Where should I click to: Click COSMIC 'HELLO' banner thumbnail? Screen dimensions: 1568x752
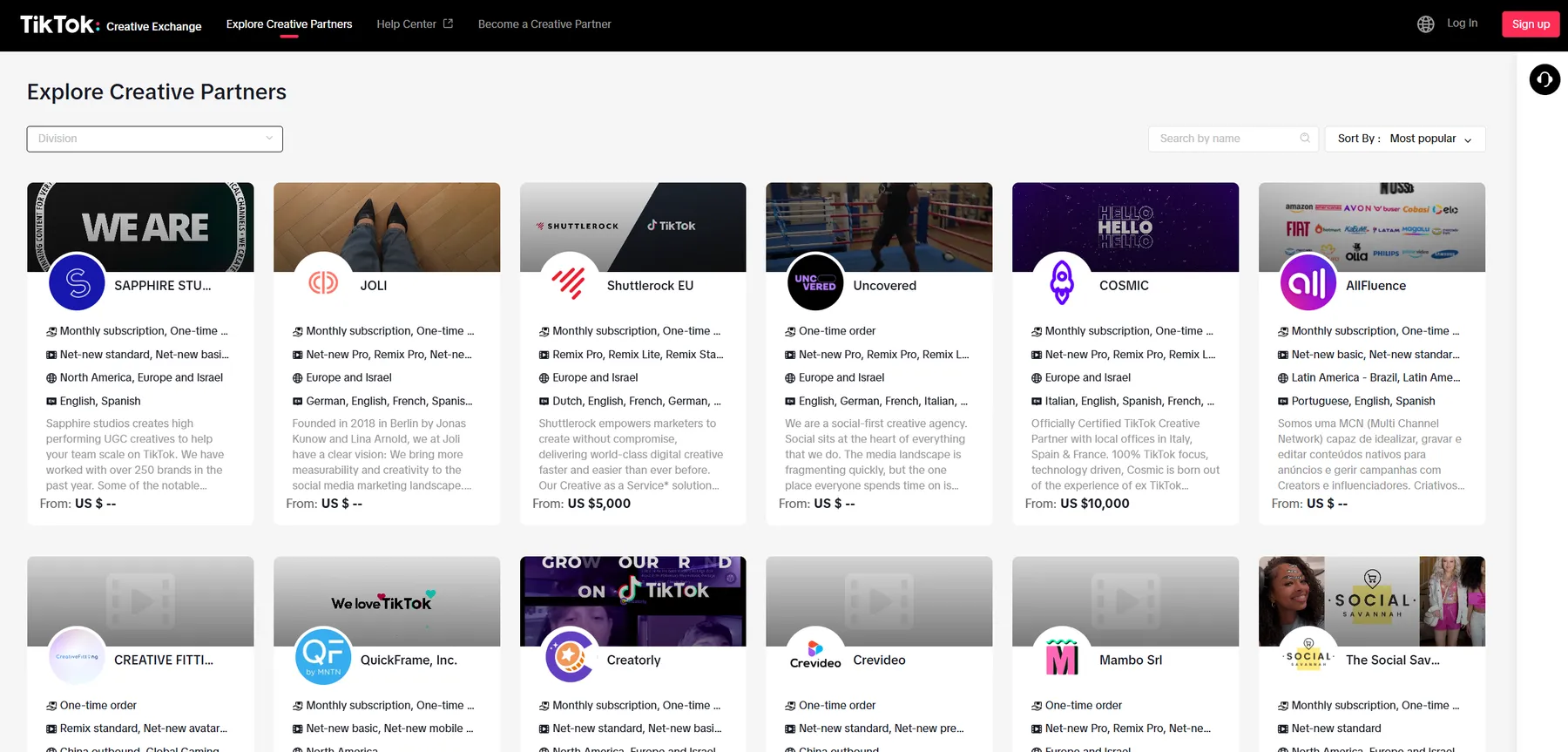[x=1125, y=227]
